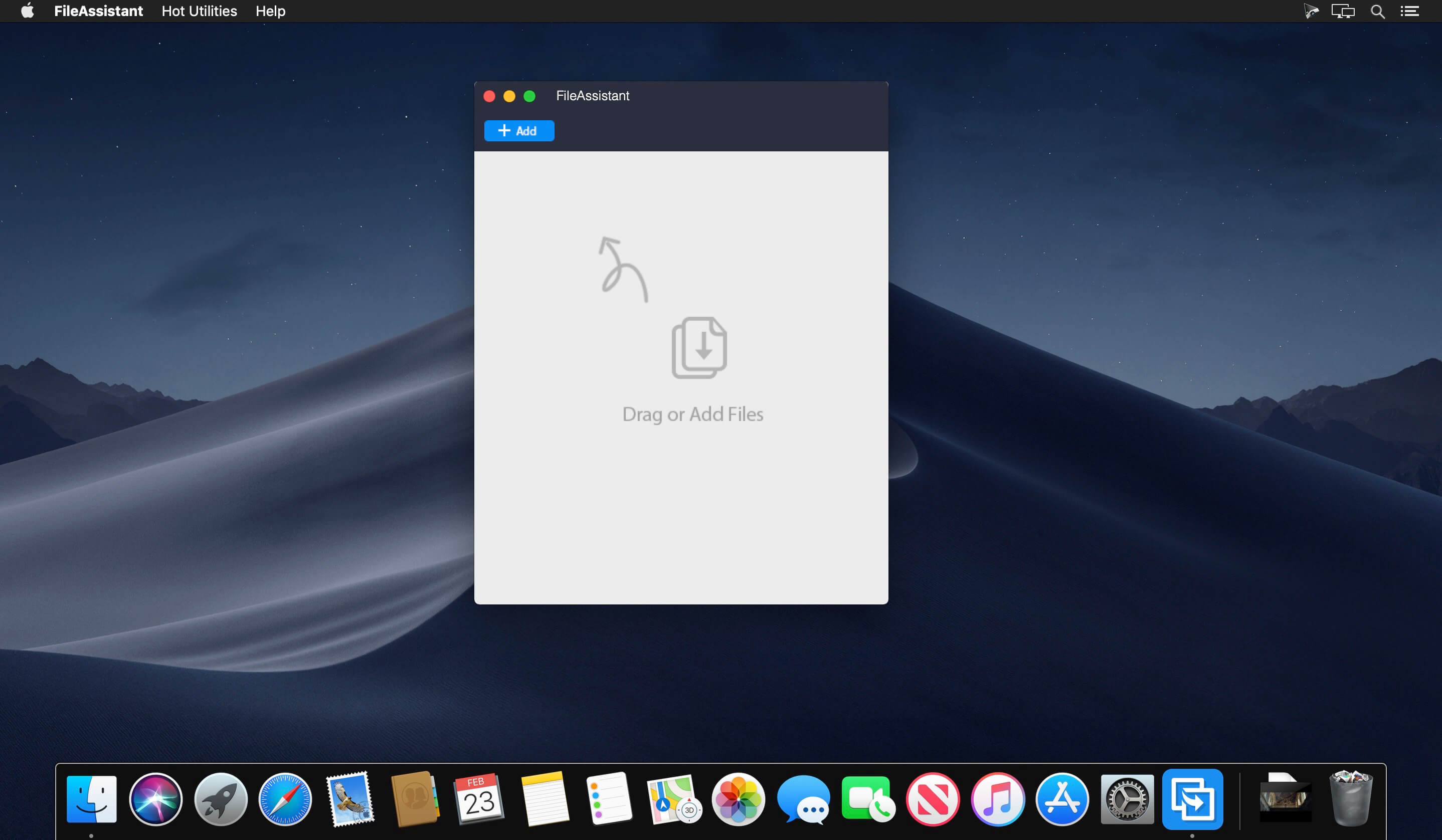
Task: Open System Preferences gear in Dock
Action: (1127, 799)
